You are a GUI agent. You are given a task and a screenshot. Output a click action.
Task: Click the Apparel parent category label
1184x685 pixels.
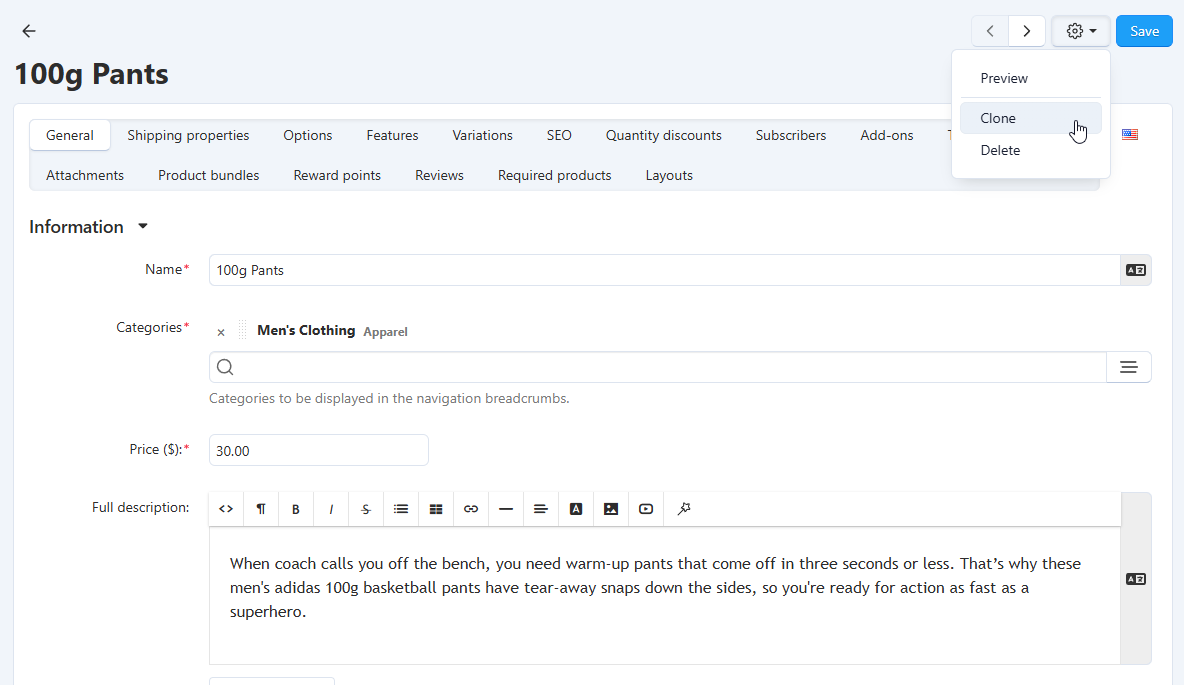click(385, 332)
